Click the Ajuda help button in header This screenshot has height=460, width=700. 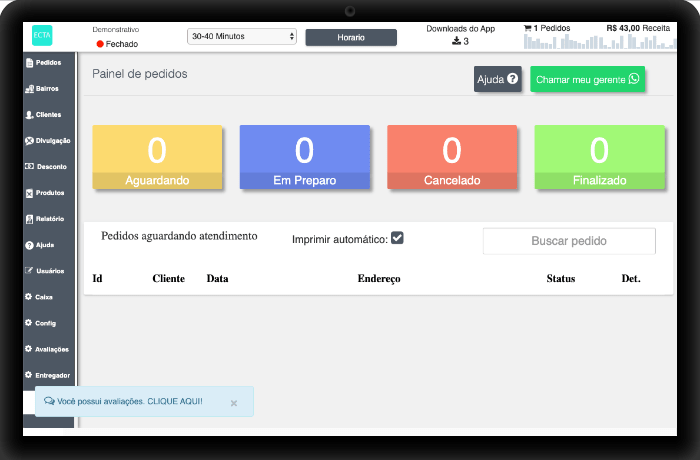tap(497, 79)
